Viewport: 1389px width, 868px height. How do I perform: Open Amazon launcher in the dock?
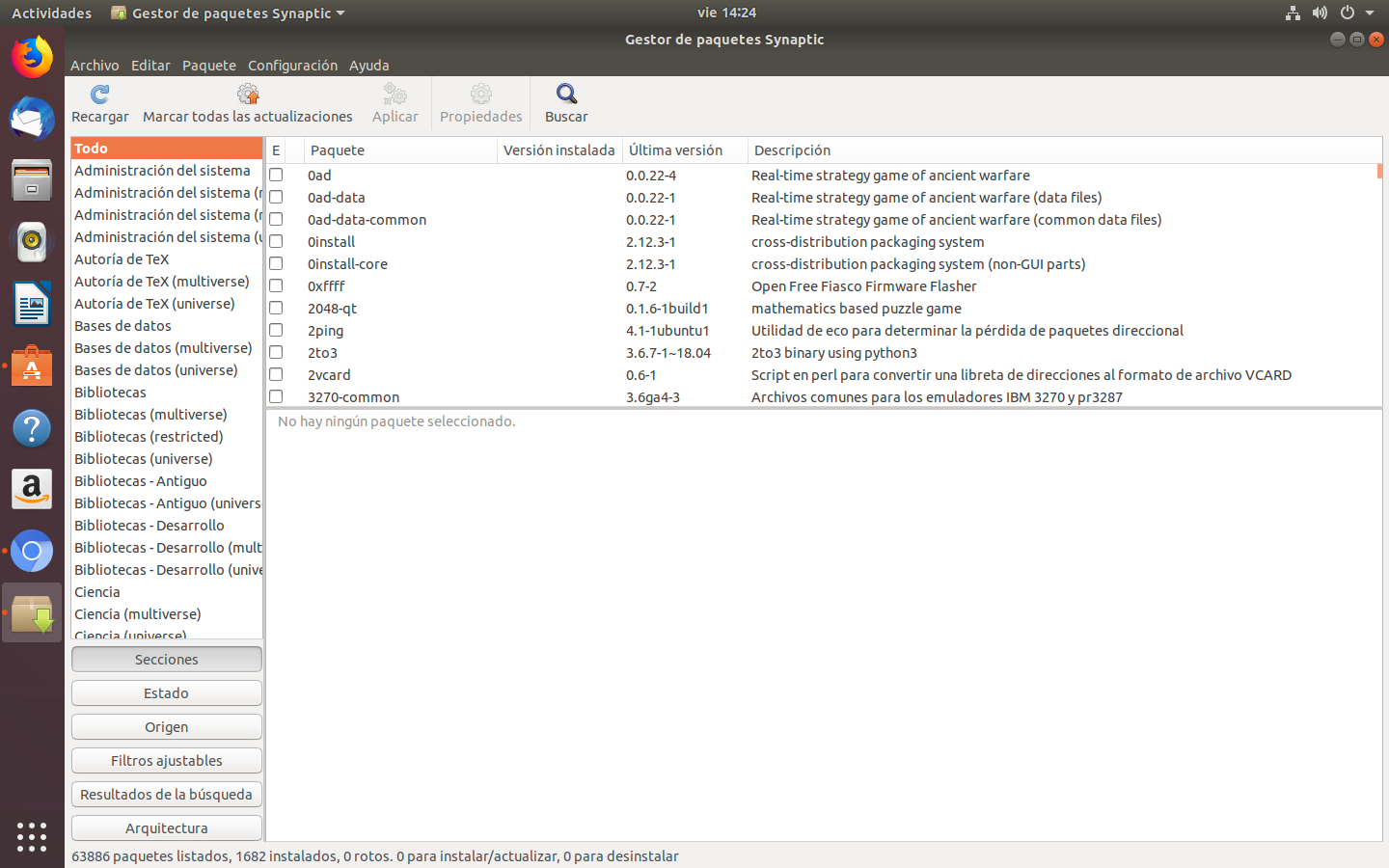pos(32,489)
